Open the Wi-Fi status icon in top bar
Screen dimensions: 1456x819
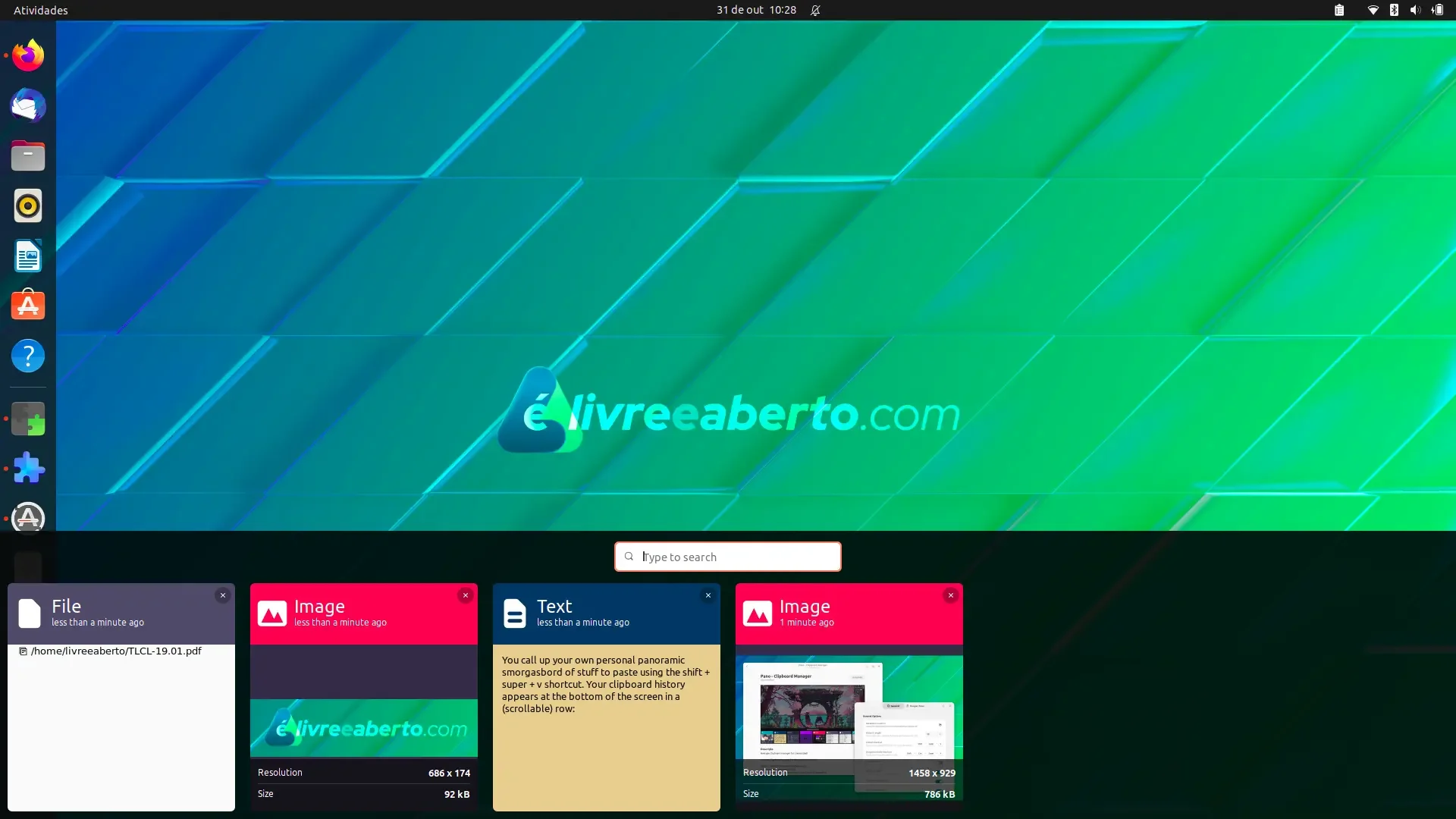1373,10
